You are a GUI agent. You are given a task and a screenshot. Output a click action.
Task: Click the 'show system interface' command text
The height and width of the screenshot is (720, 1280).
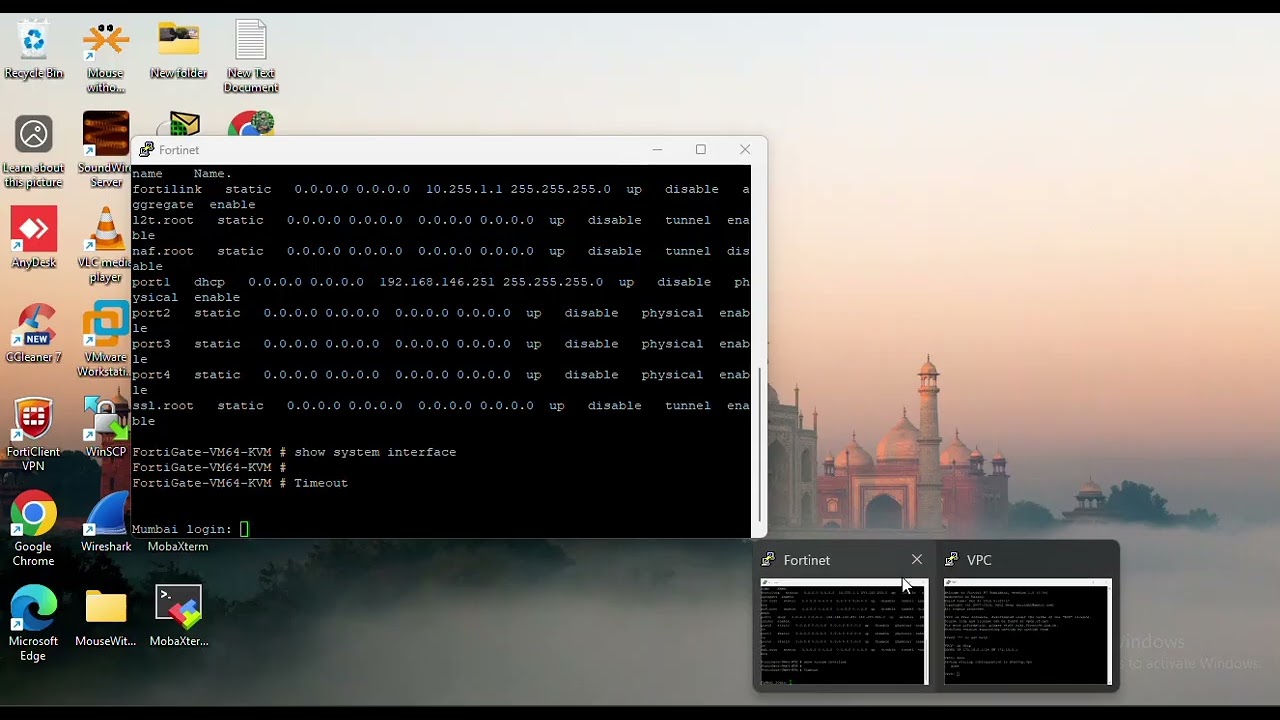click(375, 452)
